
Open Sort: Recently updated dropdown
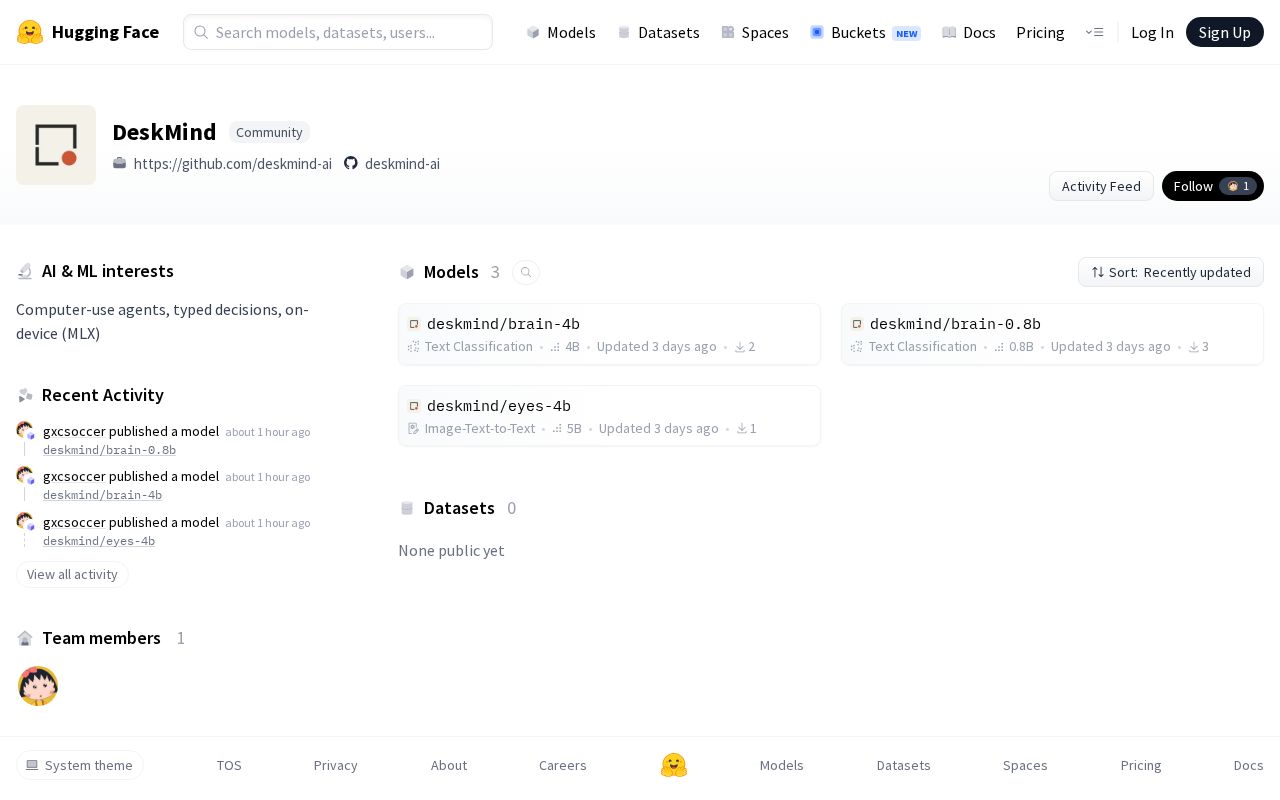click(1171, 272)
